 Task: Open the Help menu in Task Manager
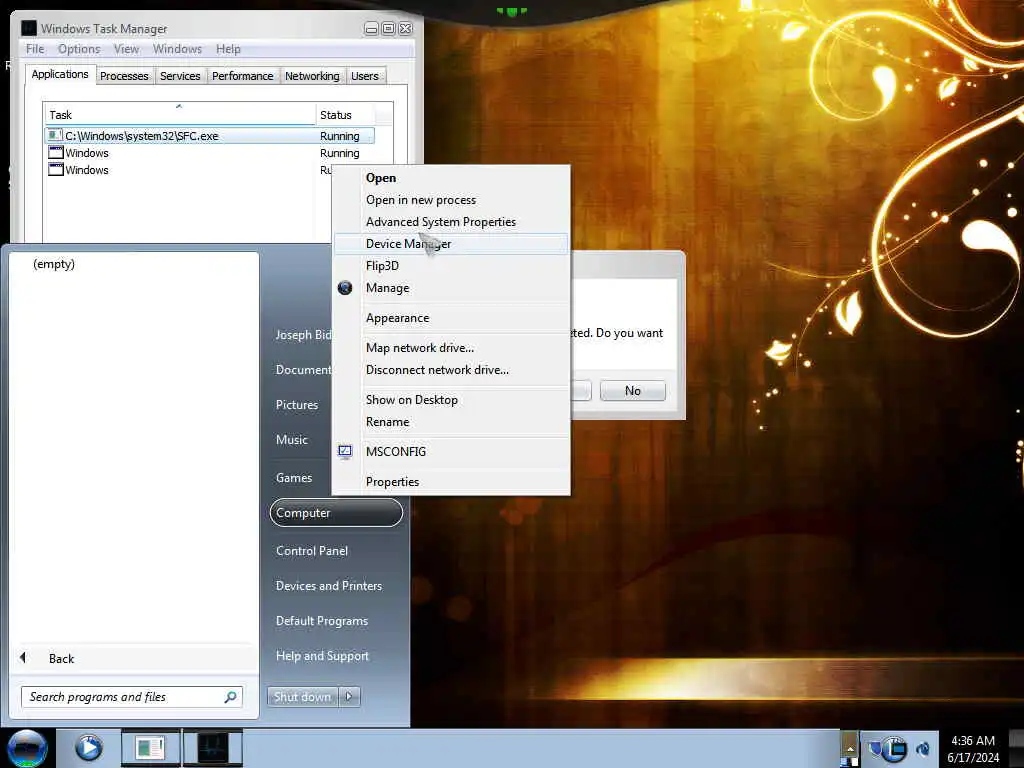tap(228, 49)
